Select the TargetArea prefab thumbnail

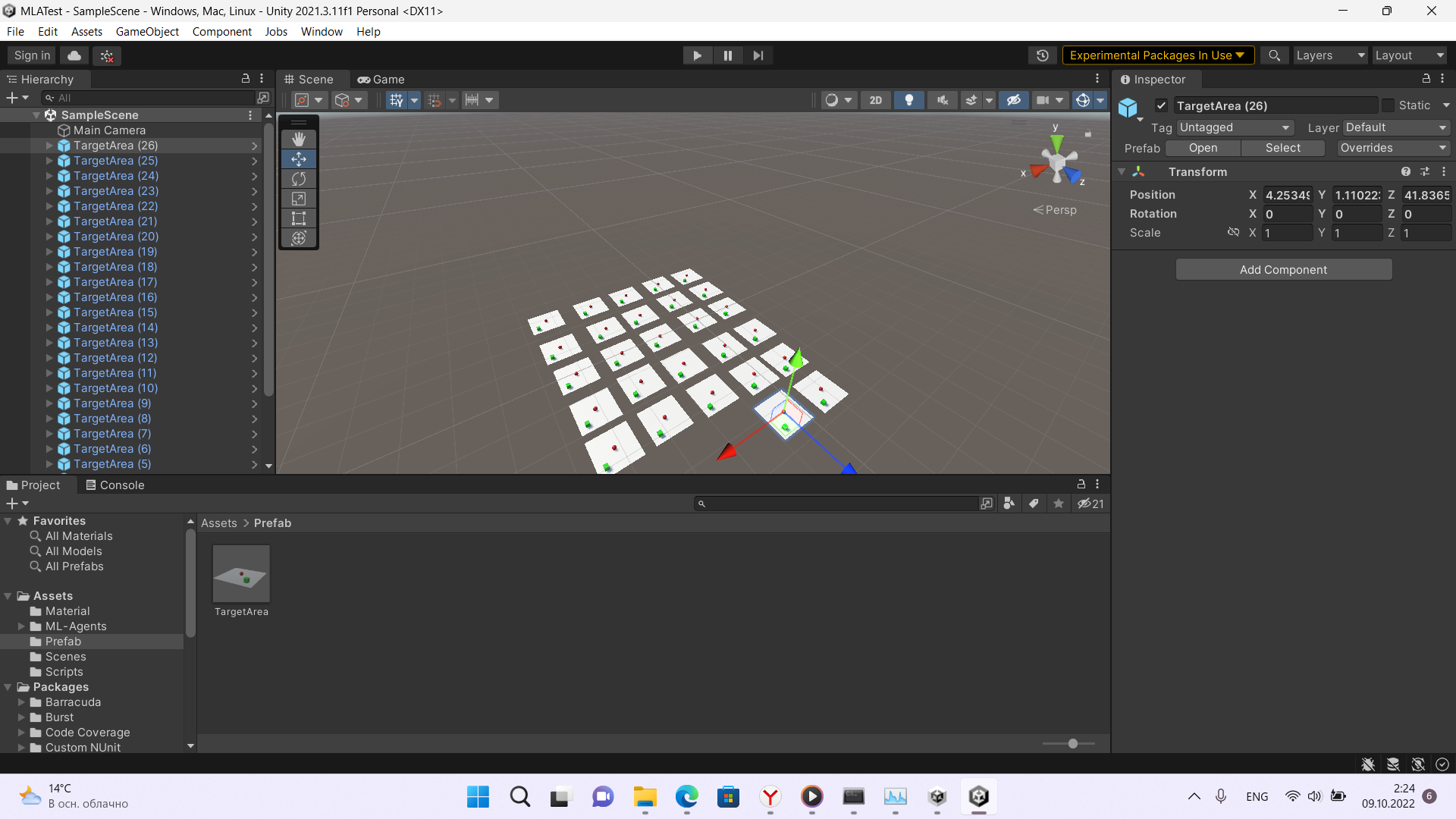click(241, 574)
